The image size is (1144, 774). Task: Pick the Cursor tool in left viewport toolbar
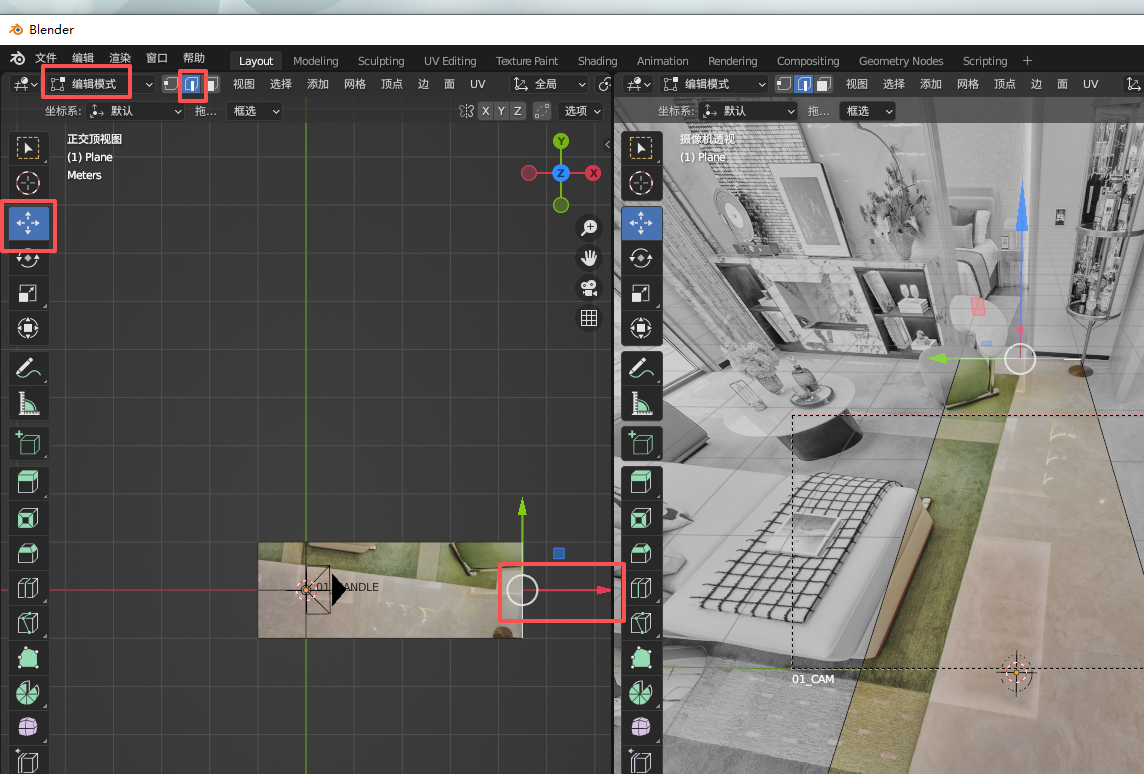[x=28, y=183]
